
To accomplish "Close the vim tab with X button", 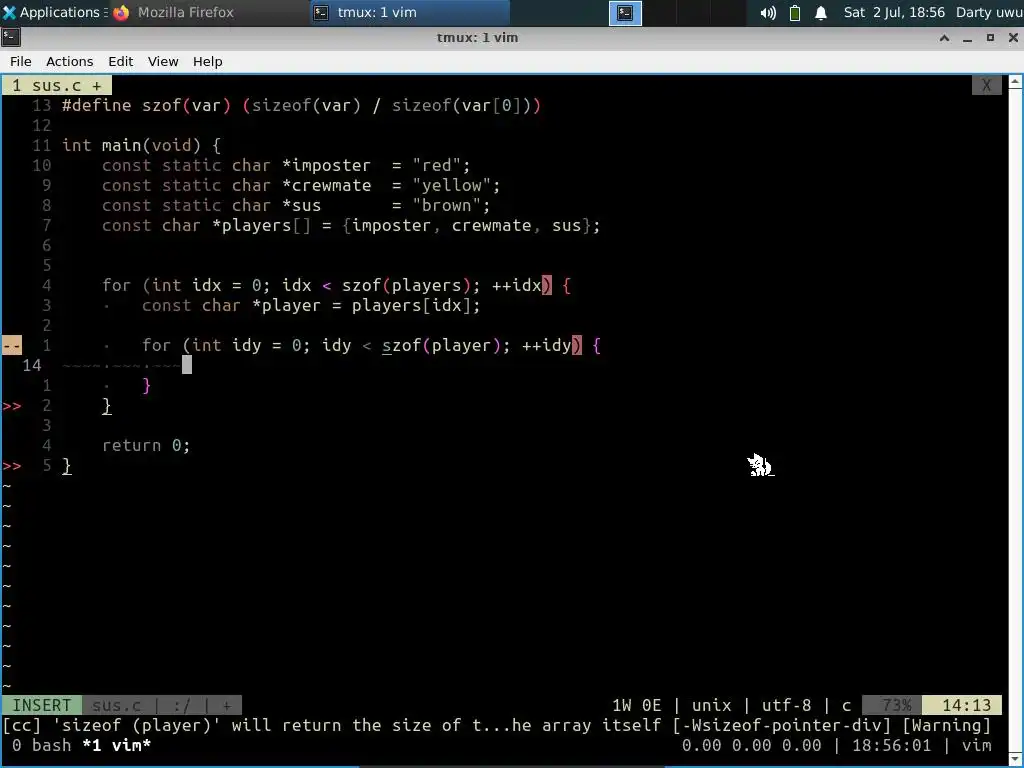I will pos(986,86).
